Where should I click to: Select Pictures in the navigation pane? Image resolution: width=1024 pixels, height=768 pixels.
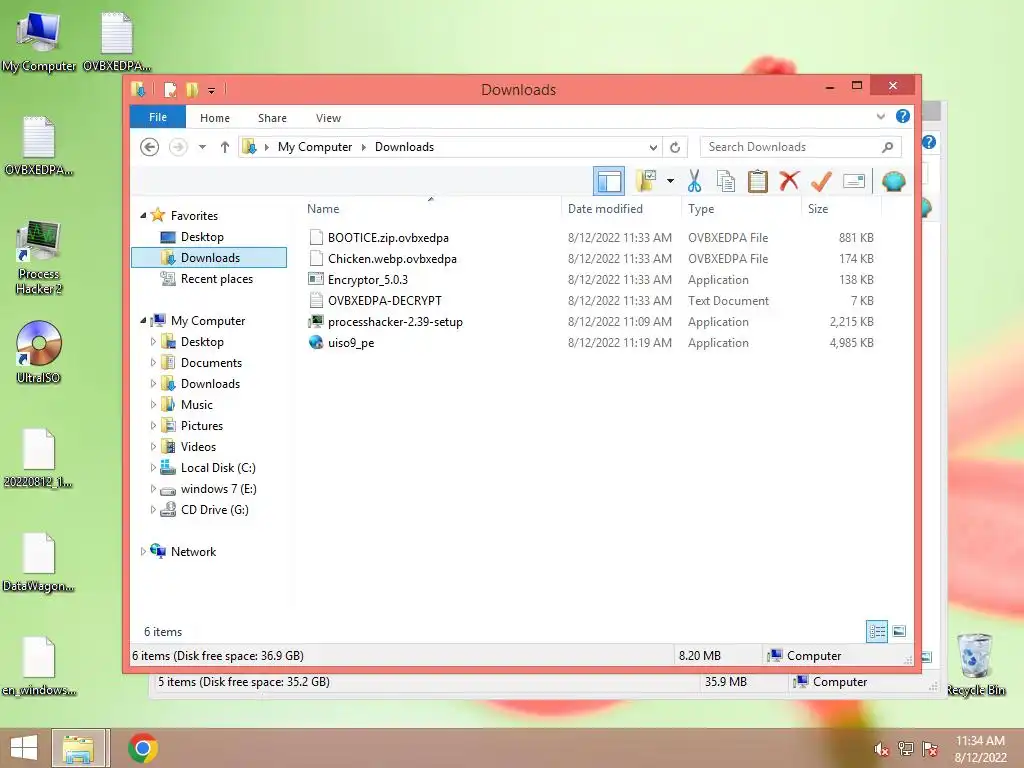point(201,426)
